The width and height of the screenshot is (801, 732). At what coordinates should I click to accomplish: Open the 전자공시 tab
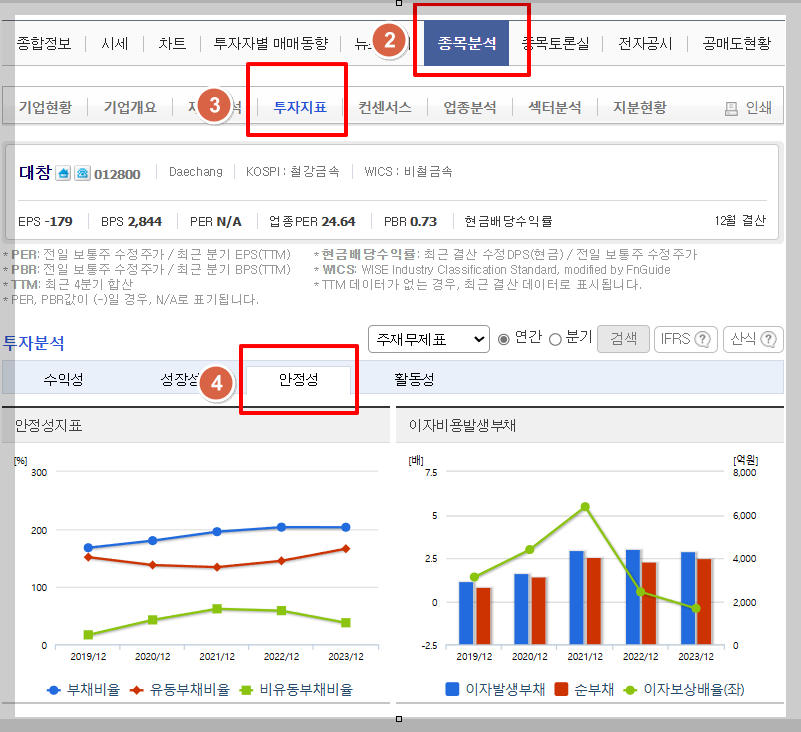[645, 43]
